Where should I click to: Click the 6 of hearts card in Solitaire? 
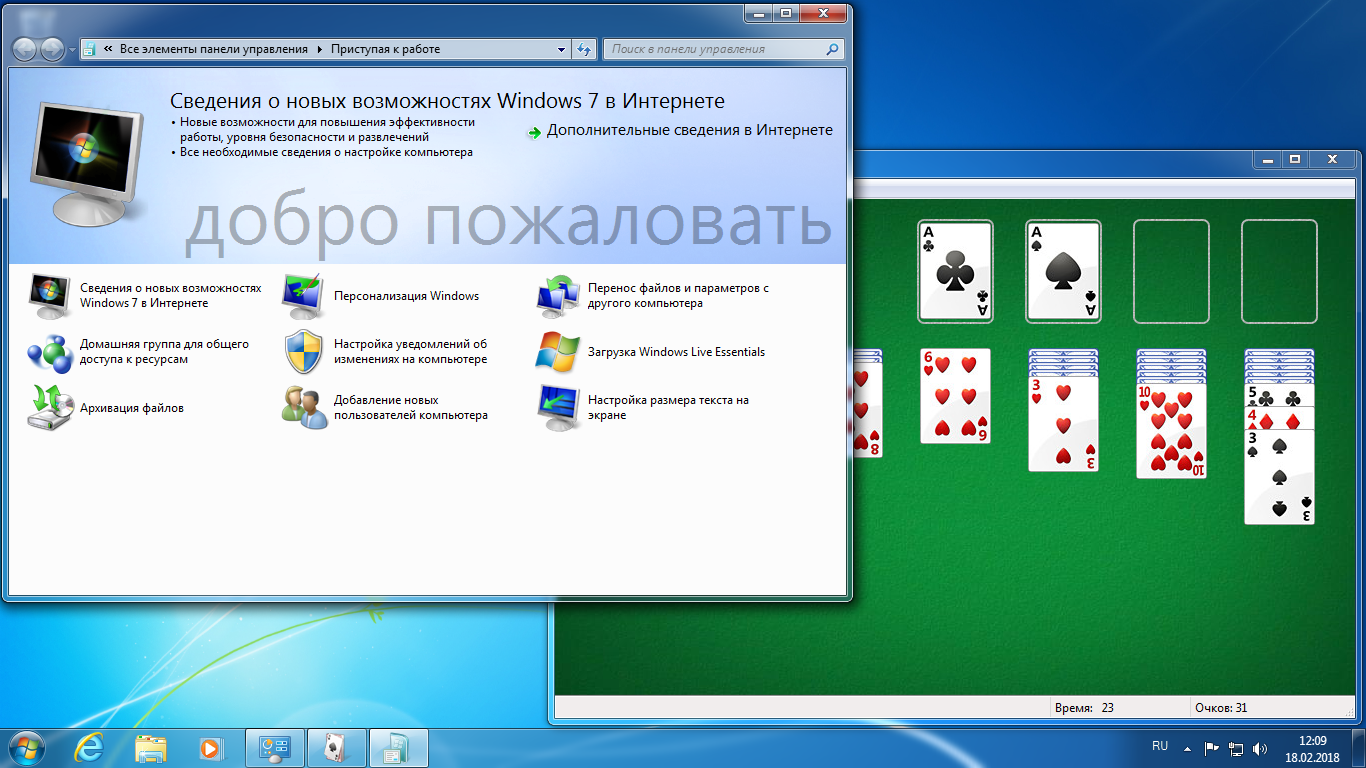(955, 396)
